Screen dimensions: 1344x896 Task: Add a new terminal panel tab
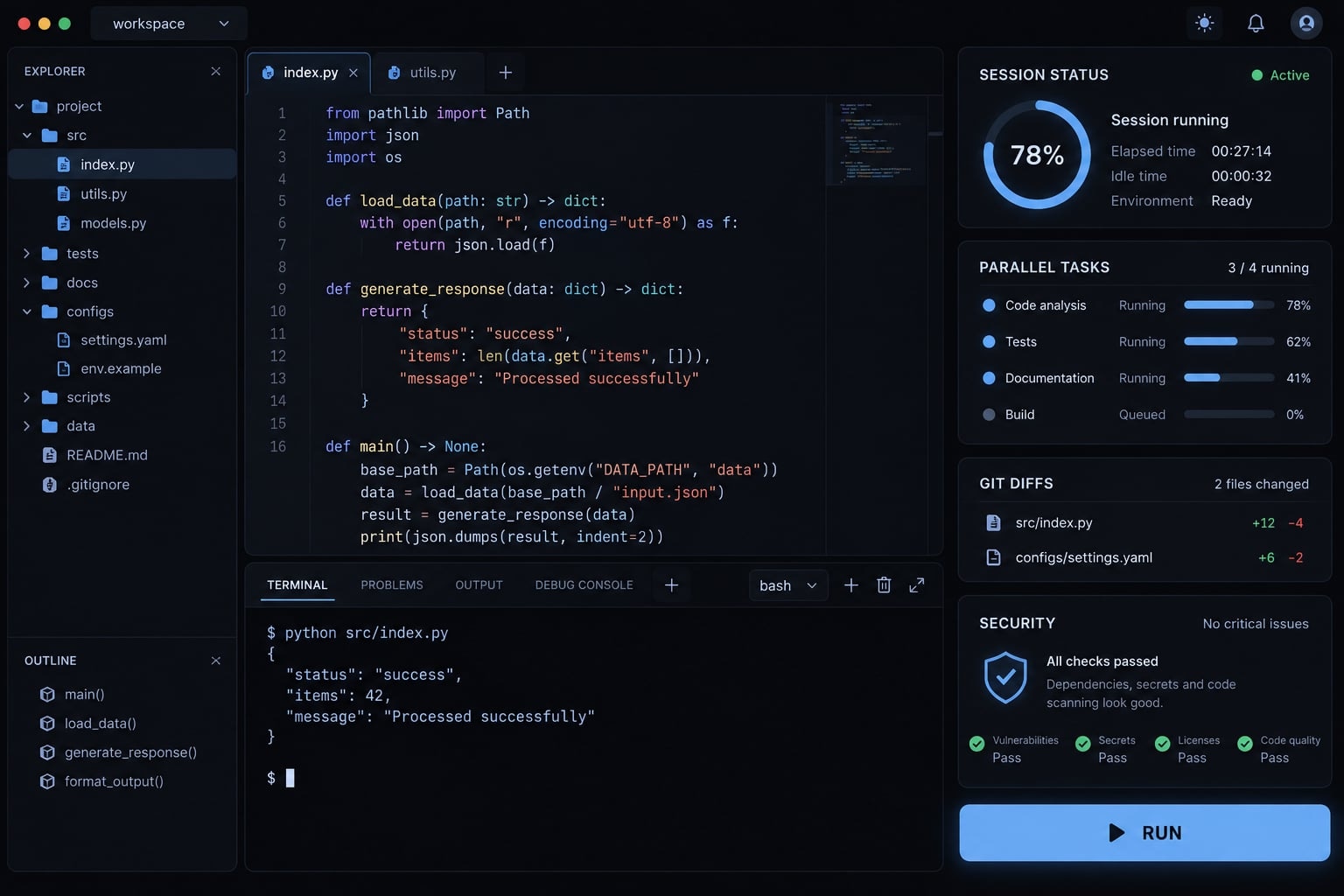672,585
